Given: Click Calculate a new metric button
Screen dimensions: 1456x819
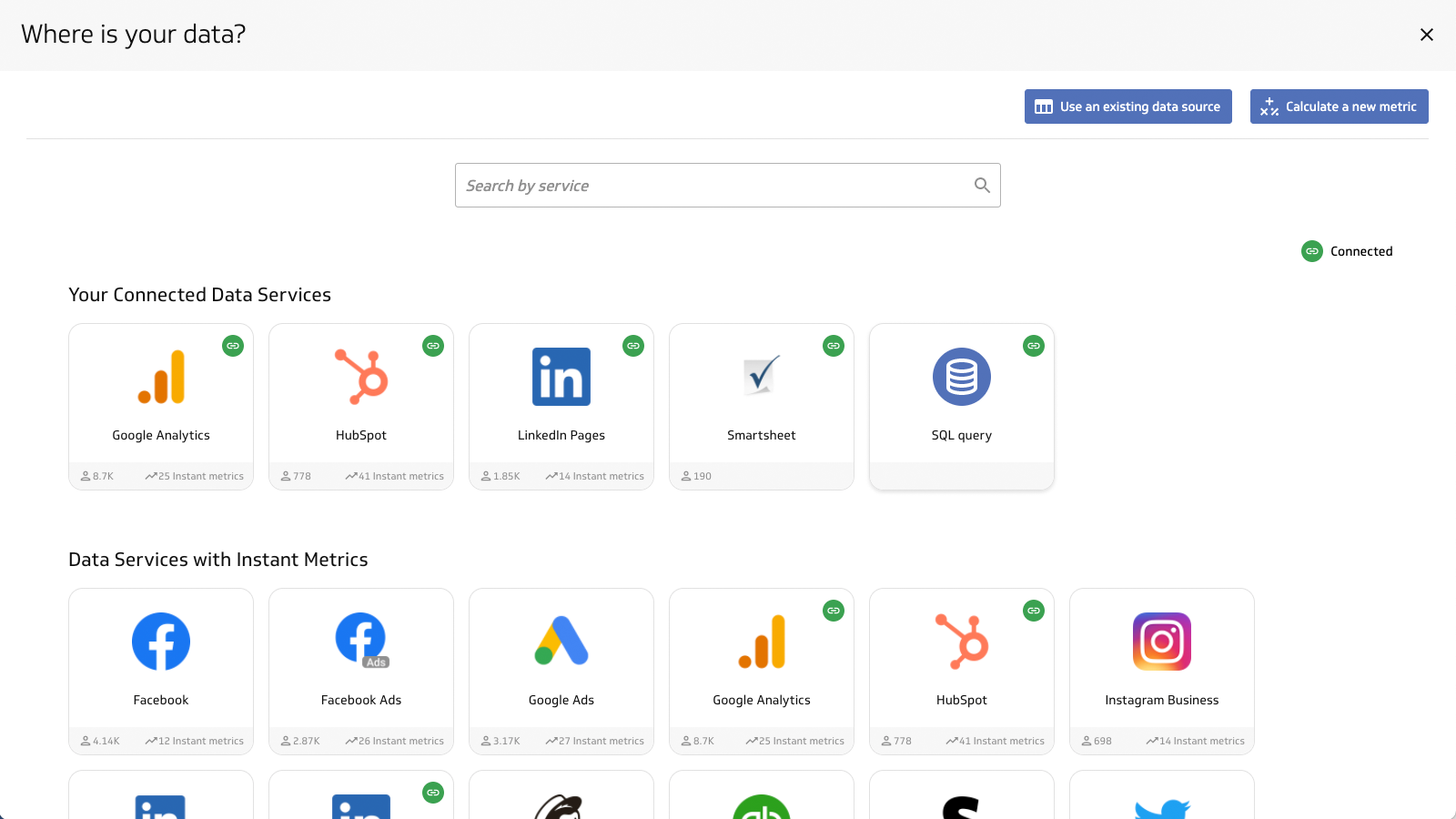Looking at the screenshot, I should coord(1340,106).
